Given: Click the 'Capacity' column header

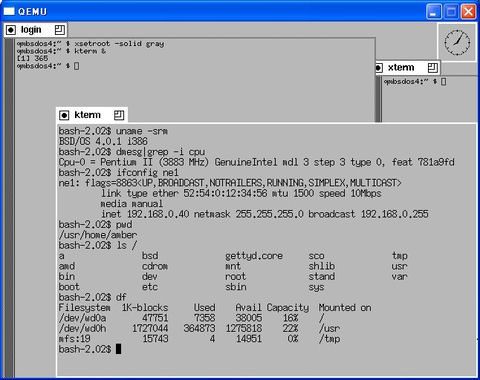Looking at the screenshot, I should tap(288, 308).
